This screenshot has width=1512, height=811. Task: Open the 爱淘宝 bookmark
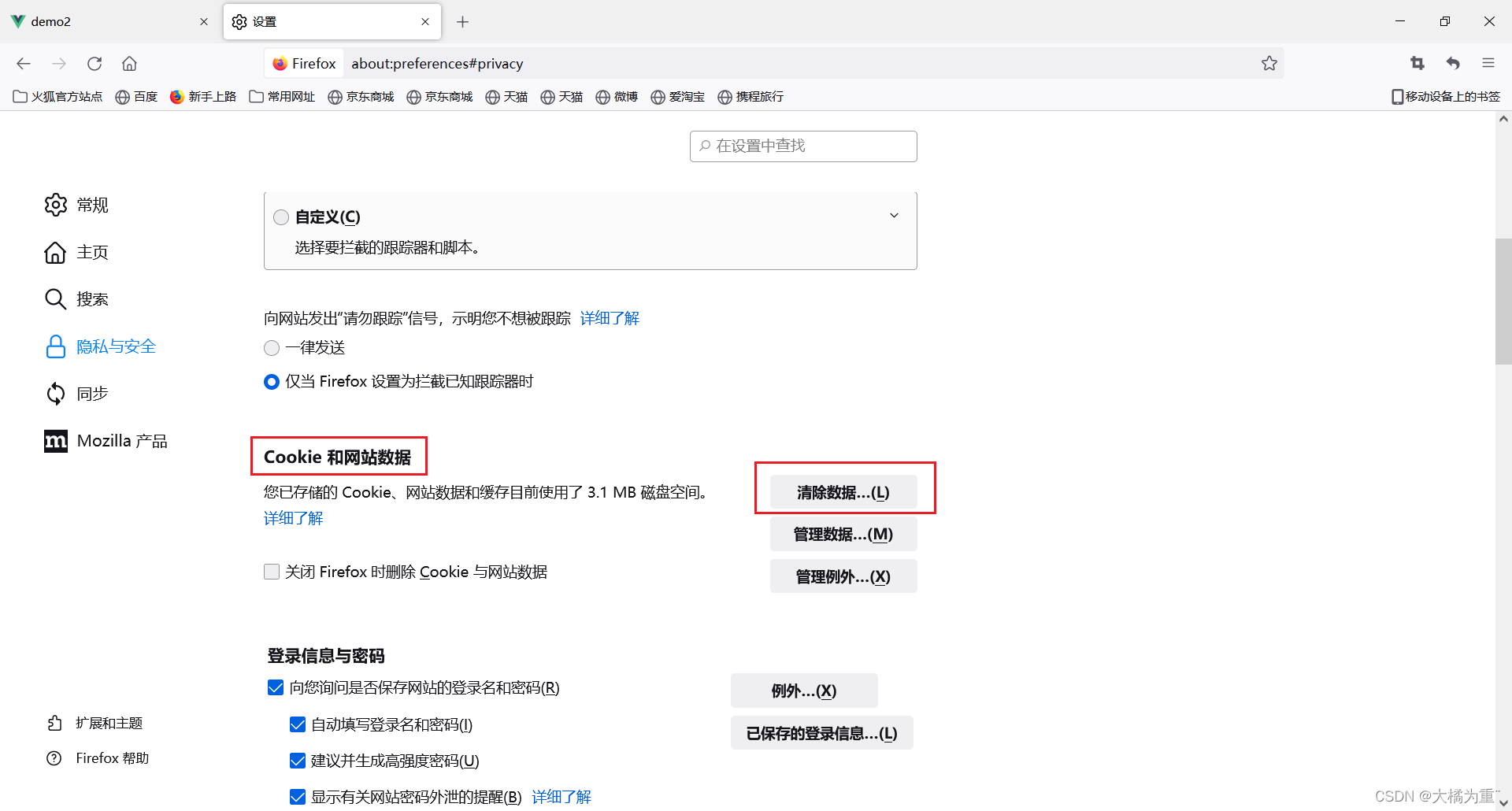(x=678, y=97)
